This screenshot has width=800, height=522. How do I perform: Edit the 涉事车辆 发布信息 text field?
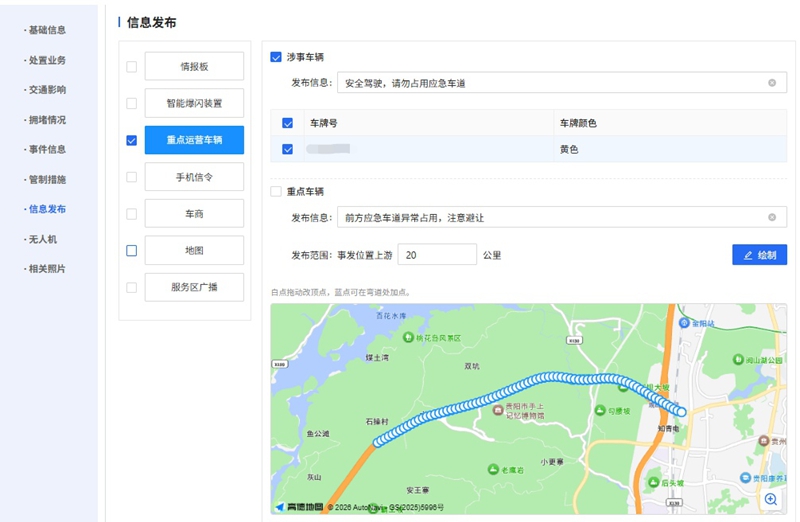[x=562, y=83]
